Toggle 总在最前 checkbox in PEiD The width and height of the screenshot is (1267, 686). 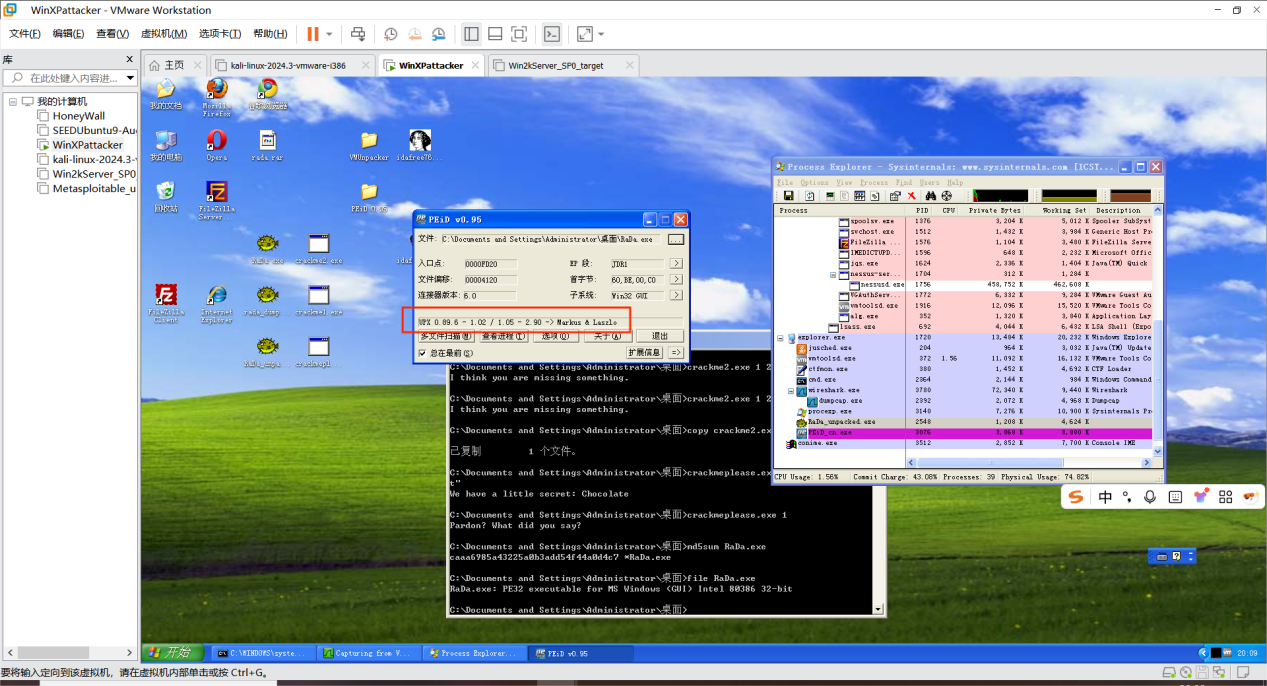[x=422, y=353]
